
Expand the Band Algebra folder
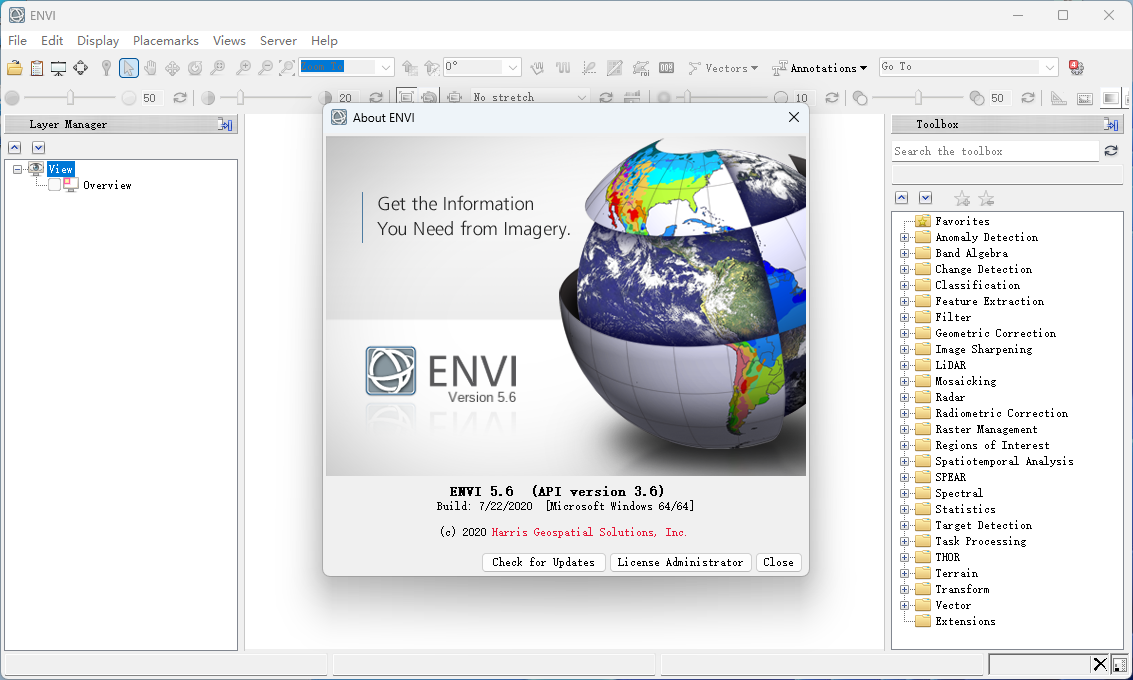point(904,254)
